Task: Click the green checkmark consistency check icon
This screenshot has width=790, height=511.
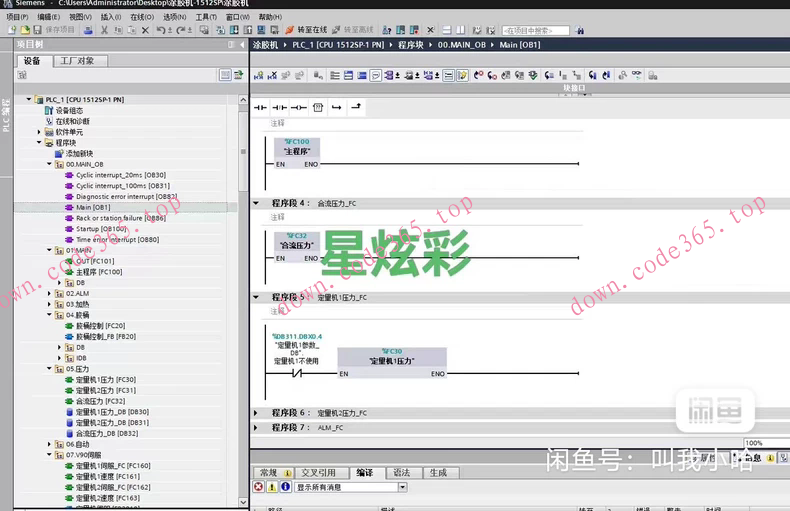Action: (533, 76)
